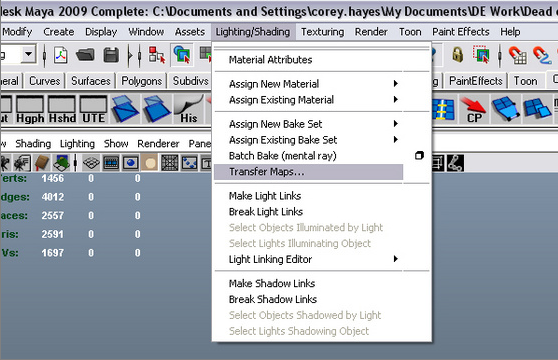
Task: Click the UTE shelf button
Action: click(x=94, y=109)
